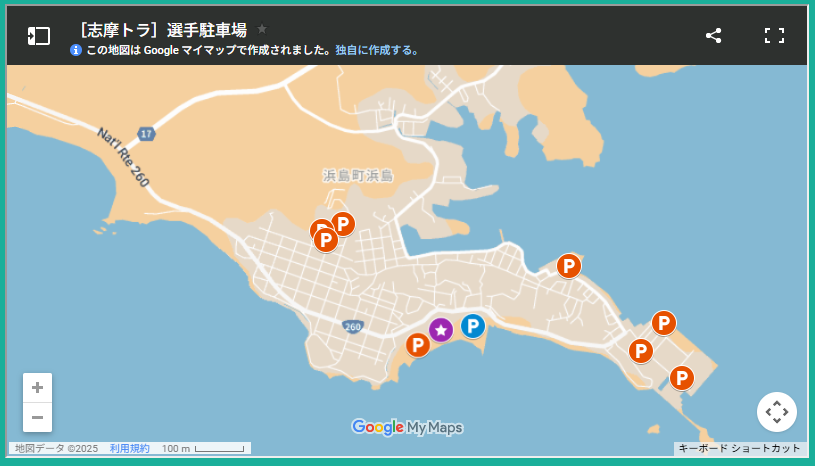The height and width of the screenshot is (466, 815).
Task: Click the orange P marker closest to 浜島町浜島 label
Action: 343,223
